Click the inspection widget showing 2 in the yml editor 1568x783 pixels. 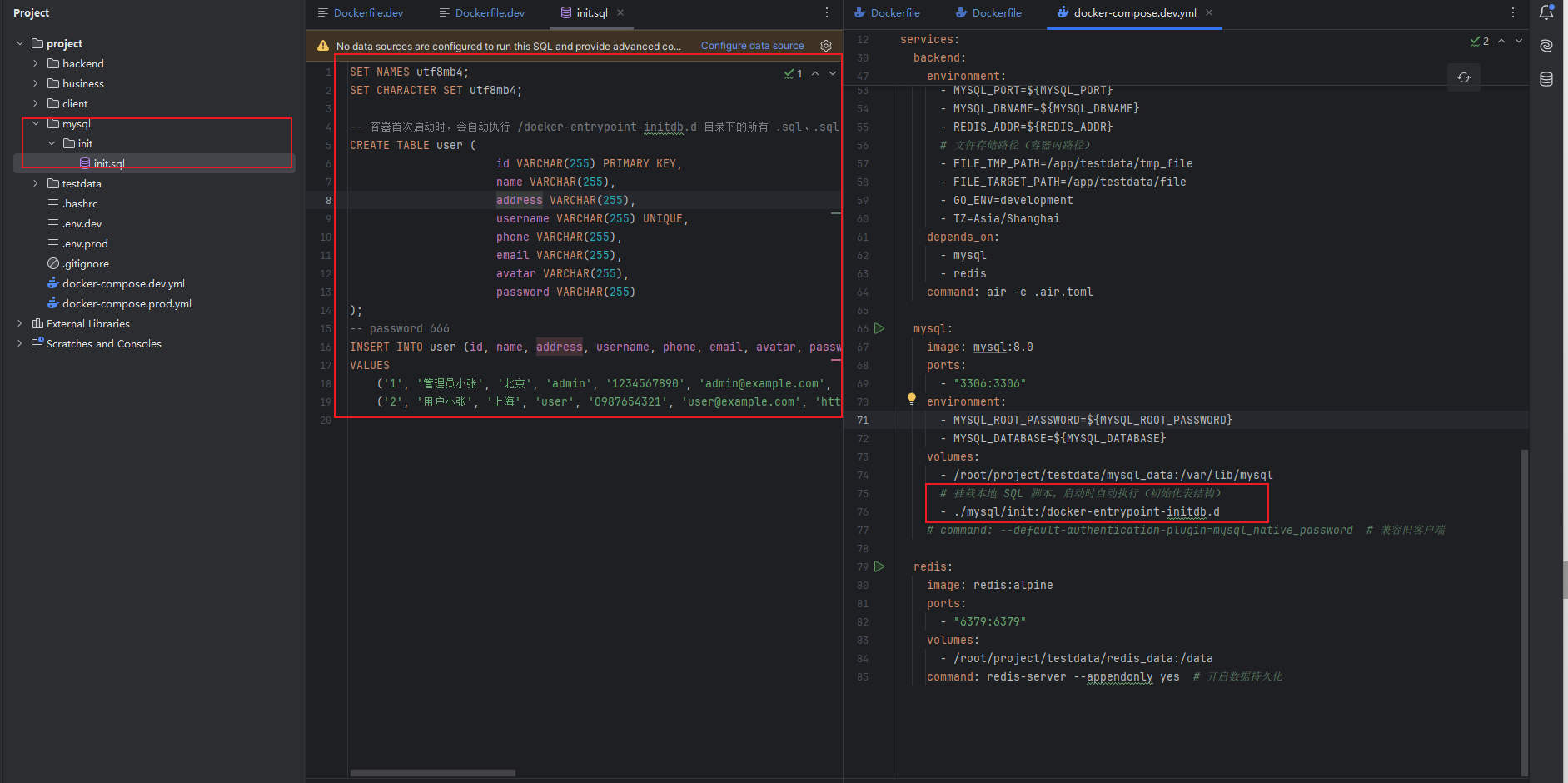(1480, 41)
